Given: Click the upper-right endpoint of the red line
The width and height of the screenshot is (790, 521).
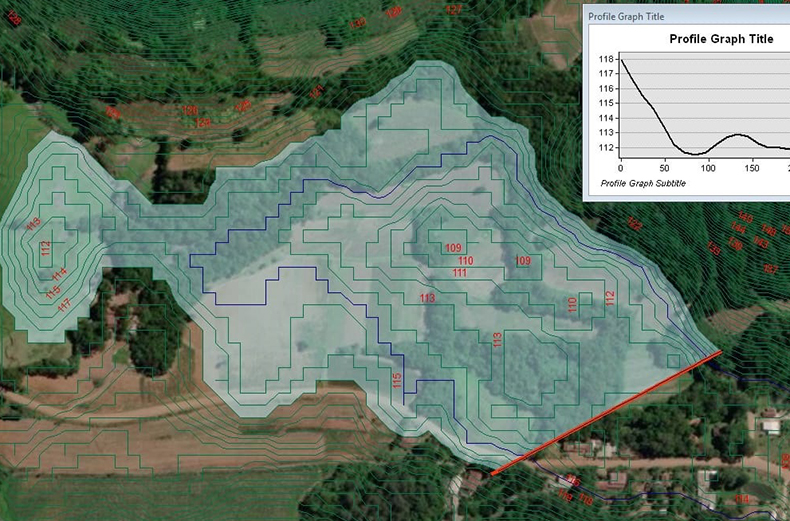Looking at the screenshot, I should (x=719, y=352).
